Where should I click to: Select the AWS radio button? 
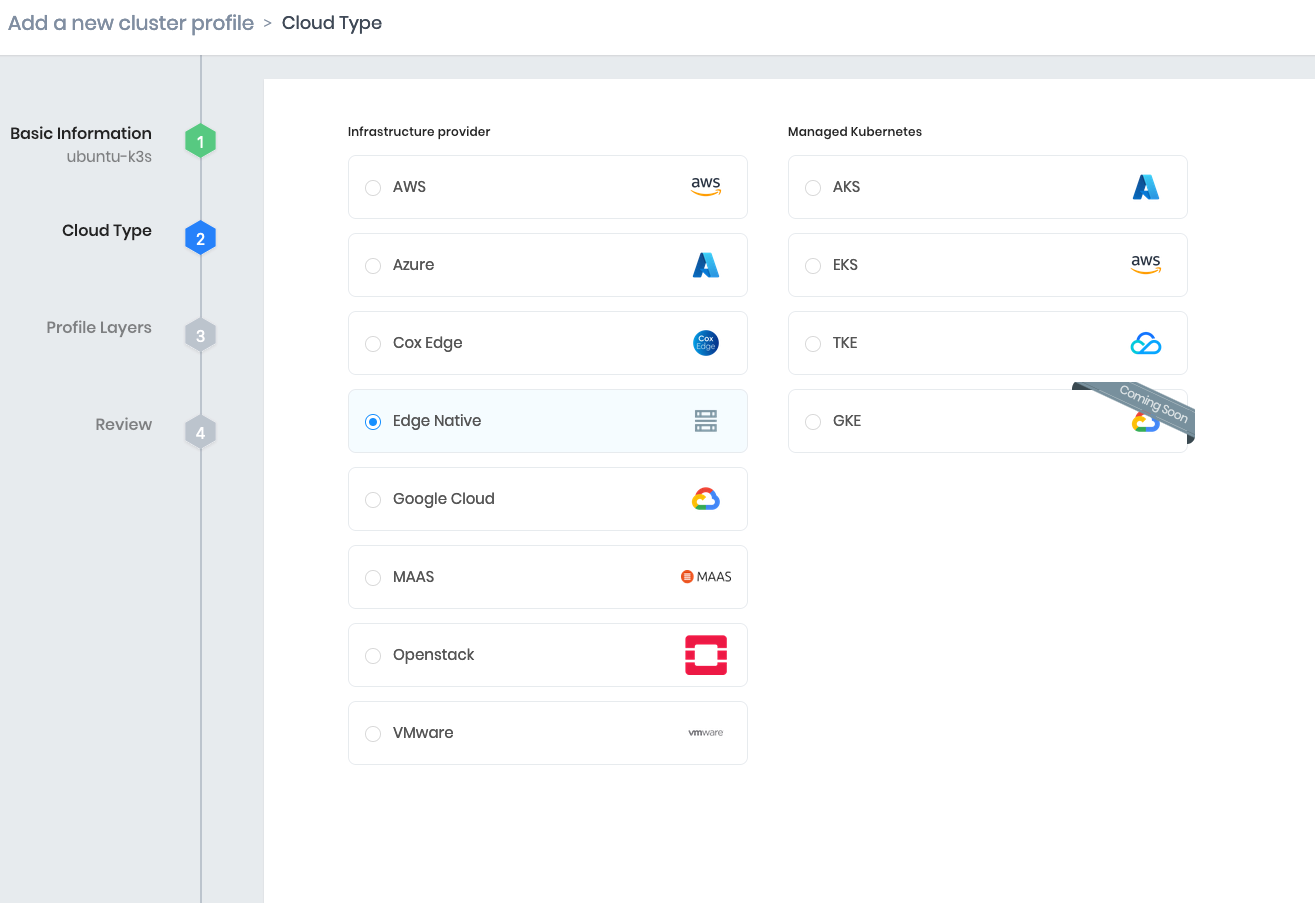click(x=373, y=187)
